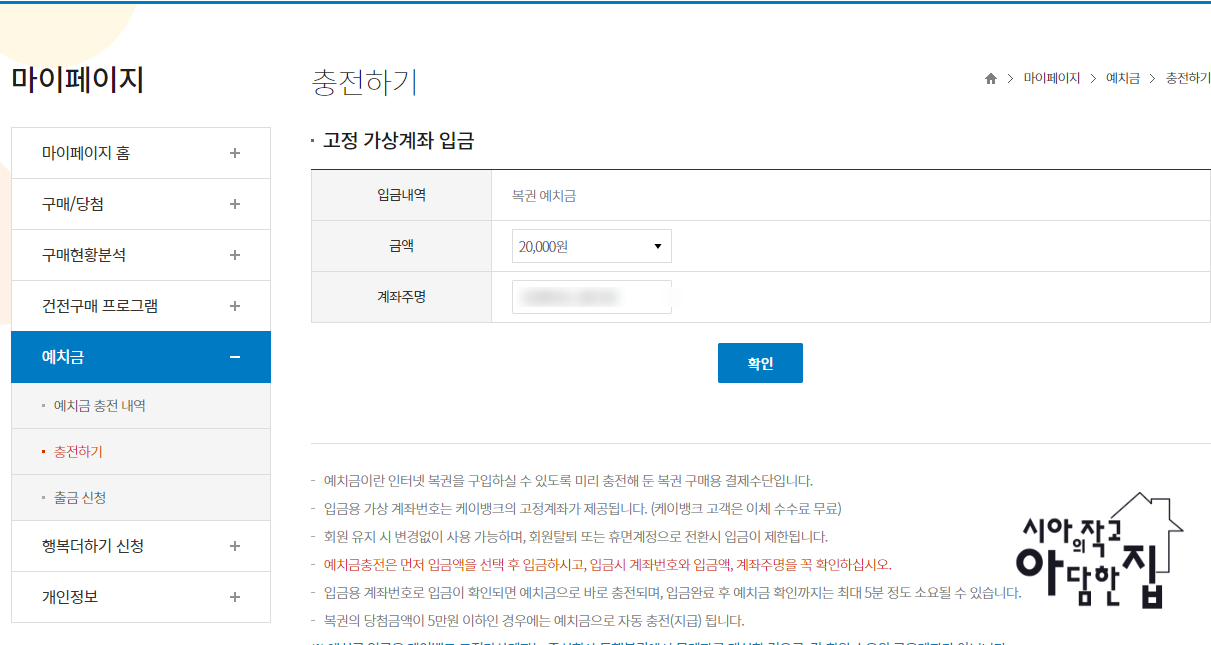Click the 고정 가상계좌 입금 heading
The image size is (1211, 645).
click(x=398, y=141)
